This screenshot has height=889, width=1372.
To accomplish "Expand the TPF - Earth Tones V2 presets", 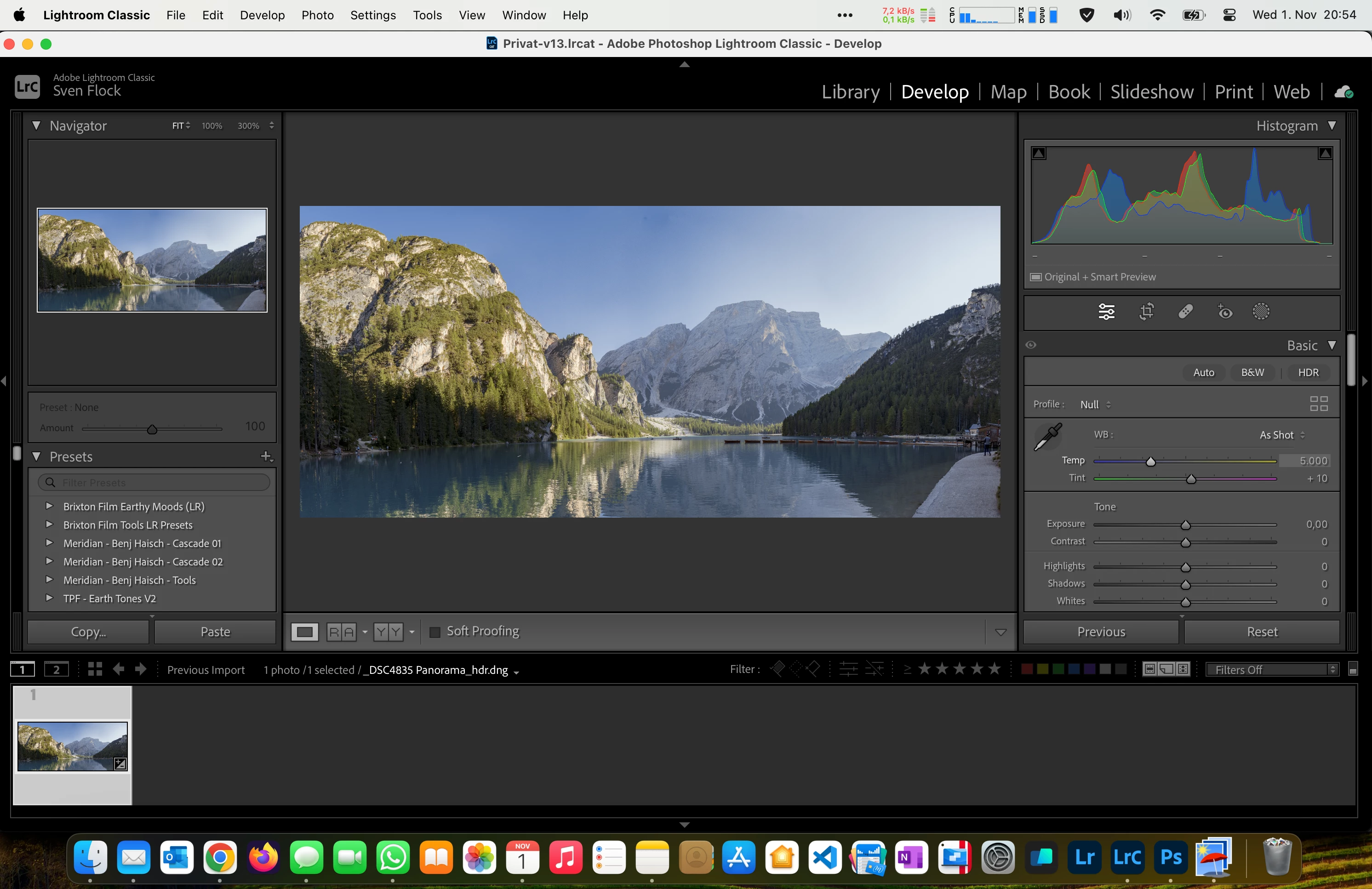I will point(50,598).
